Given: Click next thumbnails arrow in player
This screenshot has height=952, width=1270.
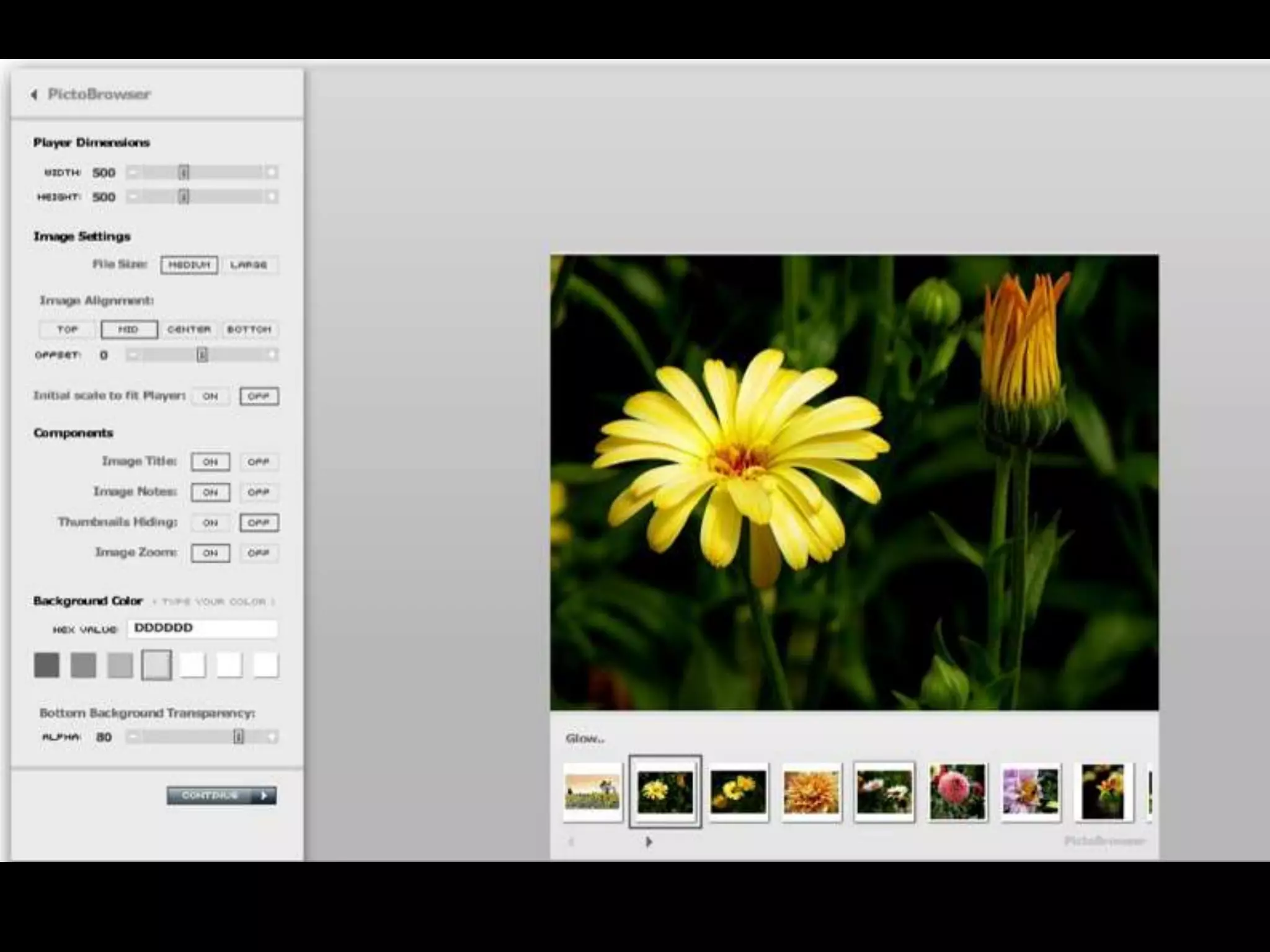Looking at the screenshot, I should [x=649, y=842].
